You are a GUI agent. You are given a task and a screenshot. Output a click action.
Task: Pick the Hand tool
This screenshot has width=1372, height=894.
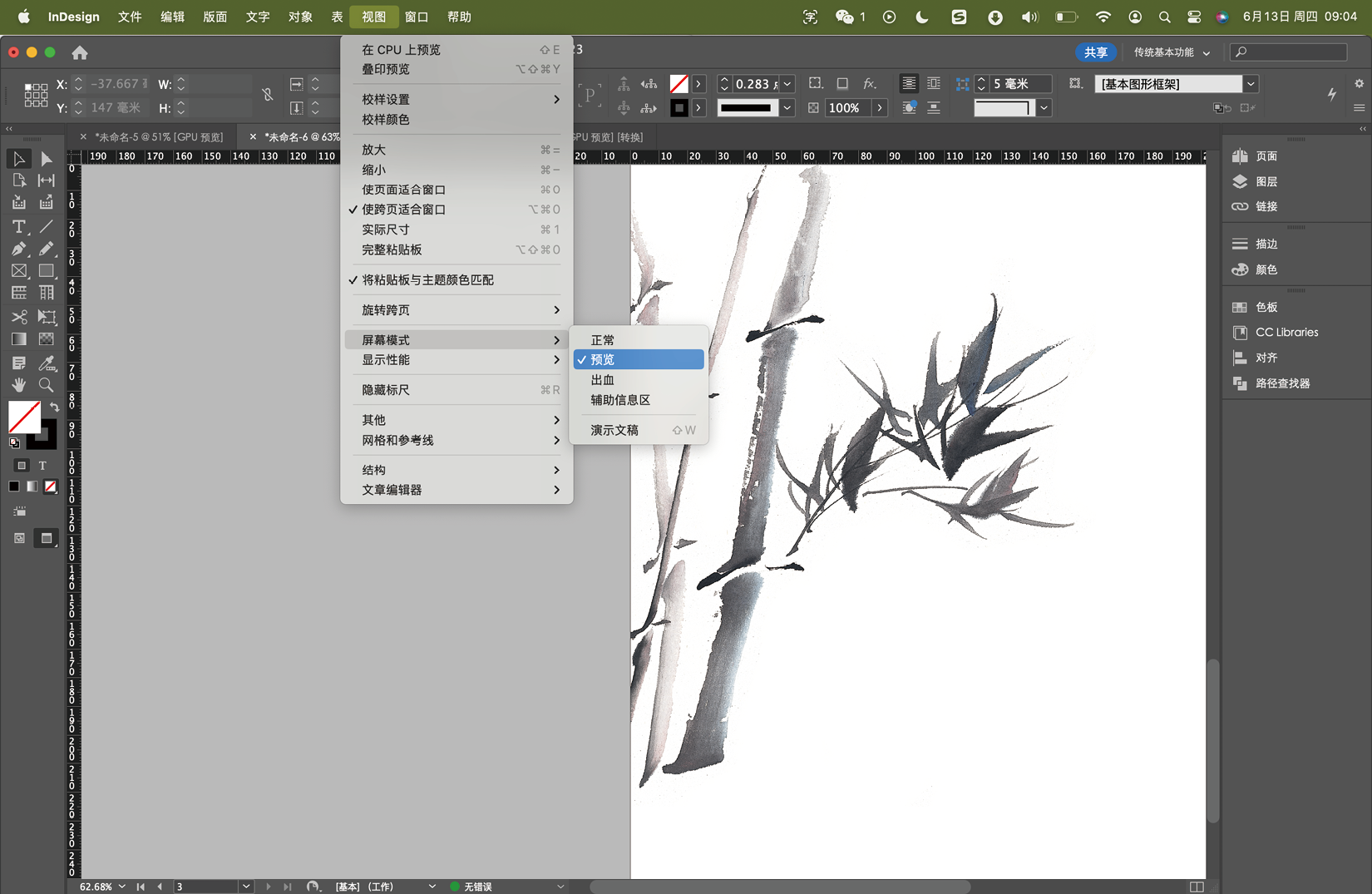(x=18, y=385)
